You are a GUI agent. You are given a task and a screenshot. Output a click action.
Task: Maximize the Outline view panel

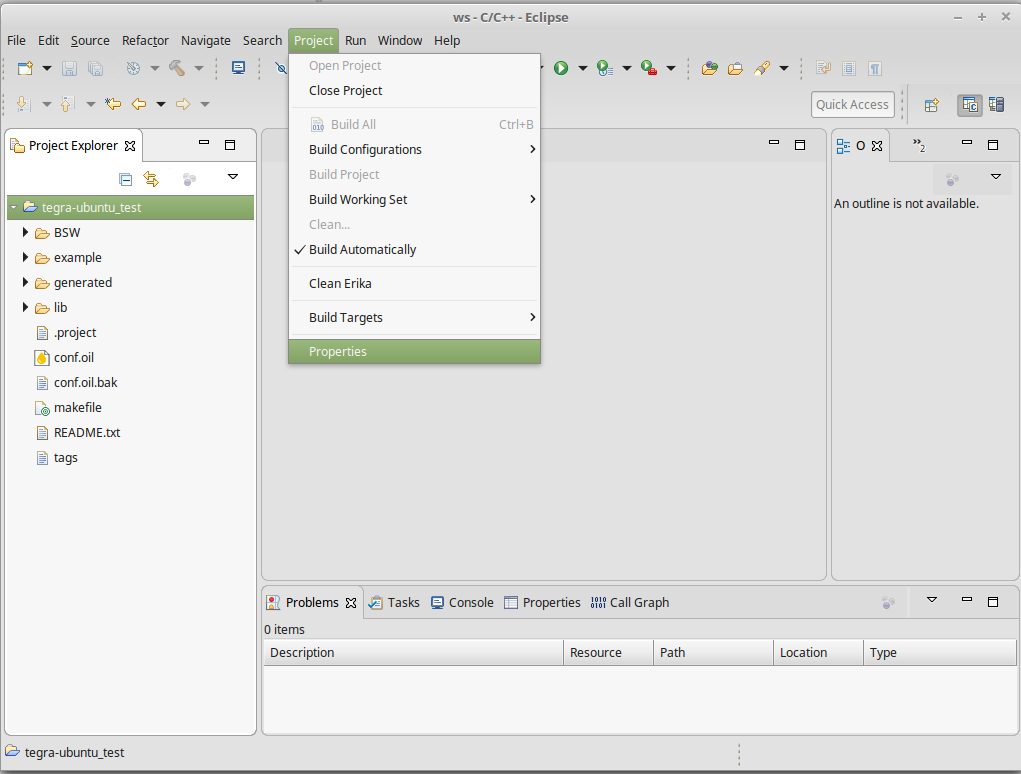(993, 145)
